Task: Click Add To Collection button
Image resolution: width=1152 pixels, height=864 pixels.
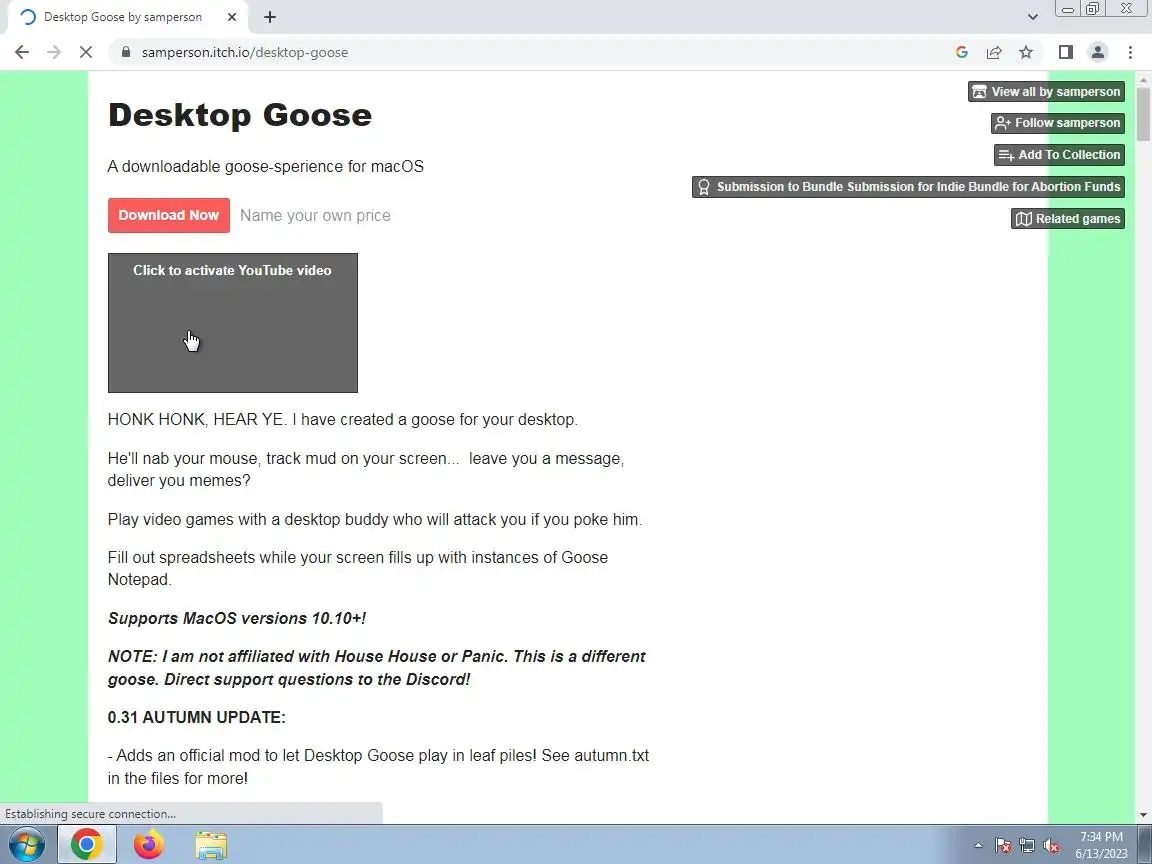Action: point(1059,155)
